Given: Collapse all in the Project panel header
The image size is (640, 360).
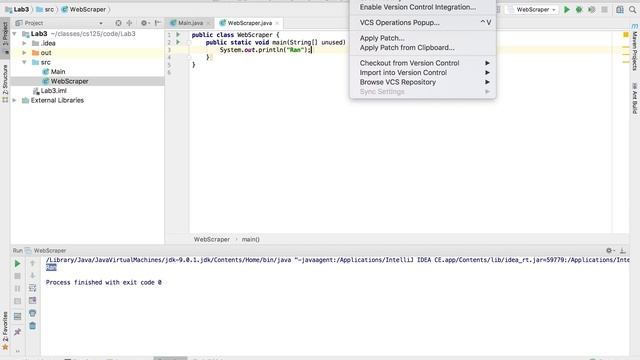Looking at the screenshot, I should (x=129, y=23).
